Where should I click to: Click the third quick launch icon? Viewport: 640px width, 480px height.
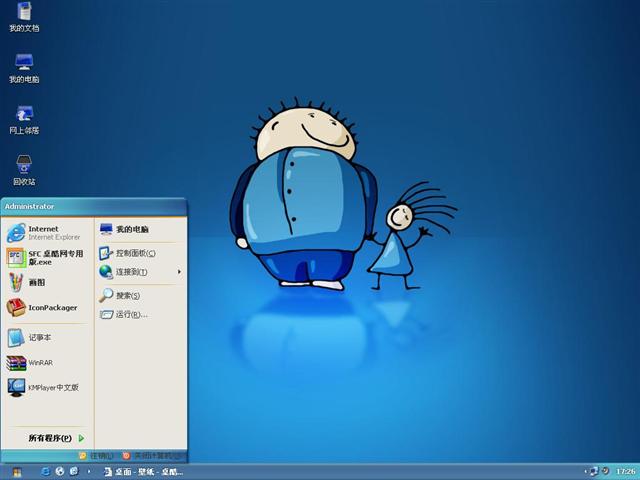click(74, 471)
